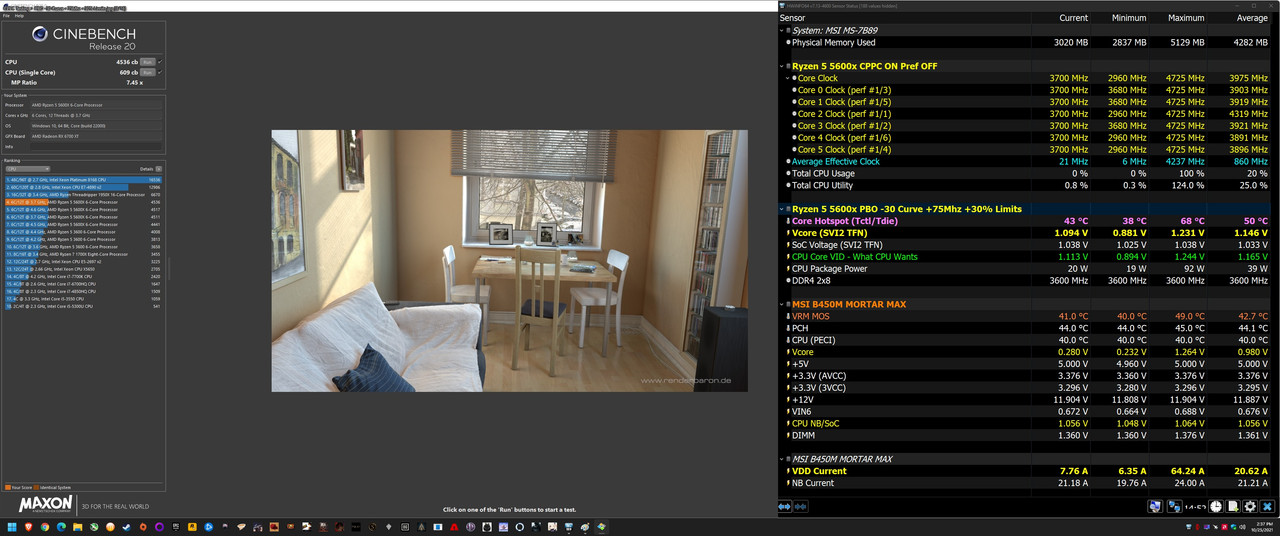The width and height of the screenshot is (1280, 536).
Task: Open Cinebench Help menu
Action: click(19, 16)
